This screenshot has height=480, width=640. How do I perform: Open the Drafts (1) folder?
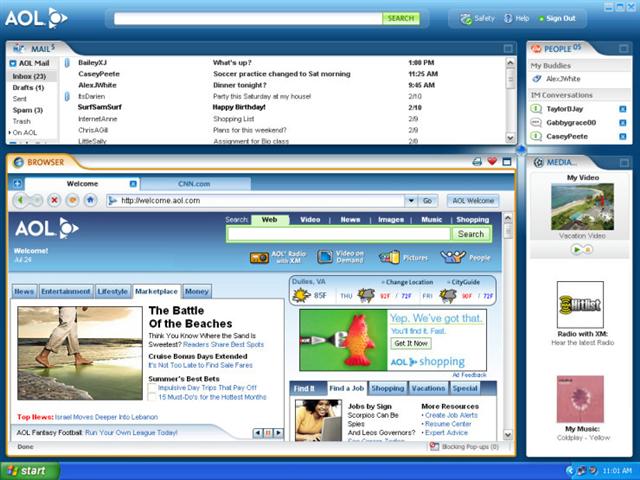pyautogui.click(x=28, y=88)
